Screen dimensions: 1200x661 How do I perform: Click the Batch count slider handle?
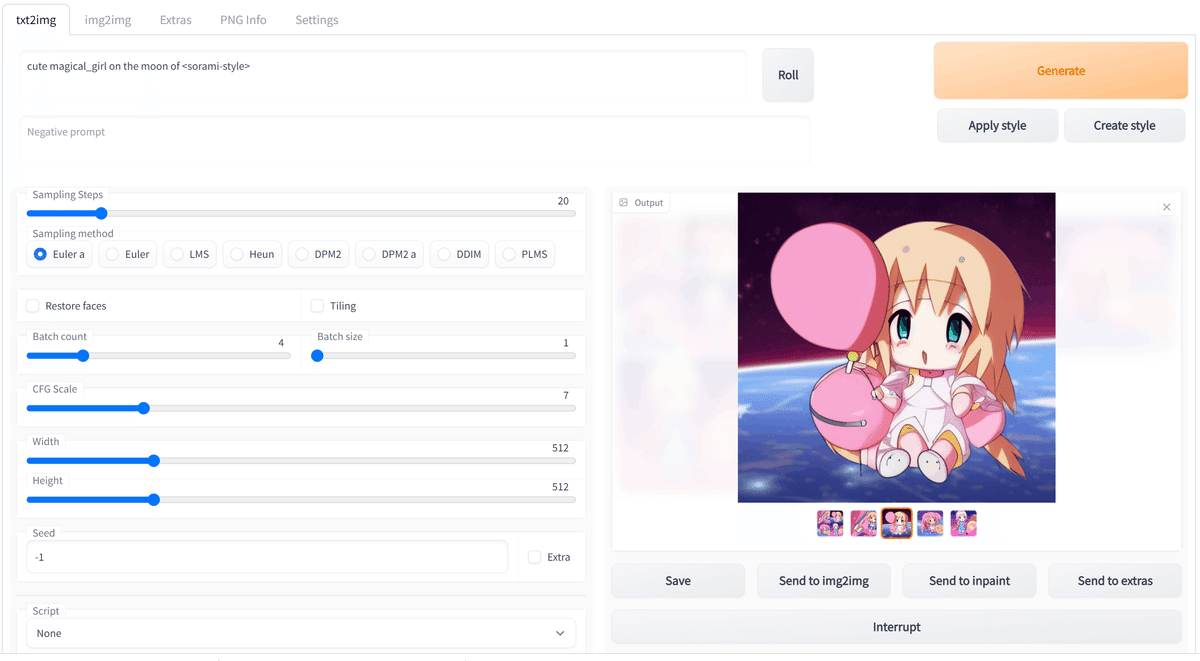point(83,355)
